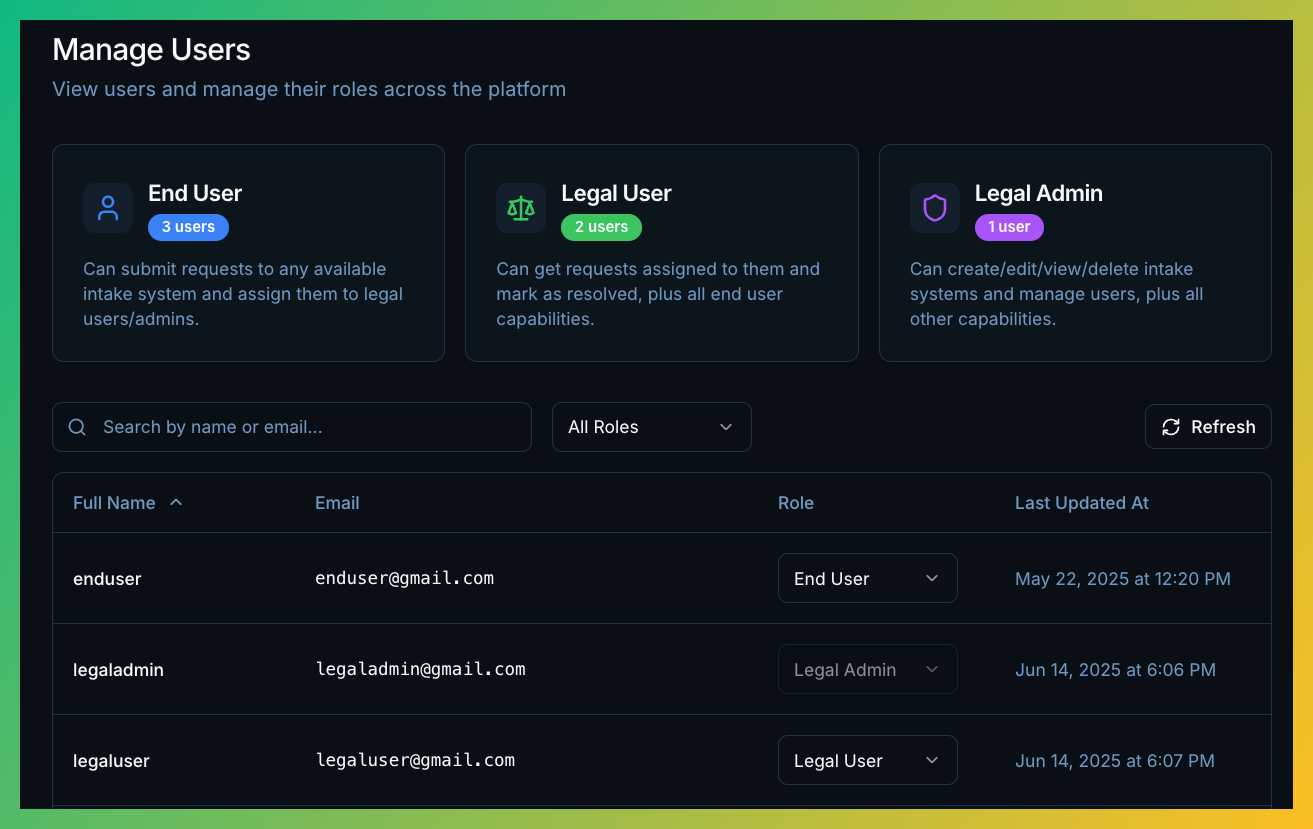Viewport: 1313px width, 829px height.
Task: Open enduser's role selection dropdown
Action: (867, 578)
